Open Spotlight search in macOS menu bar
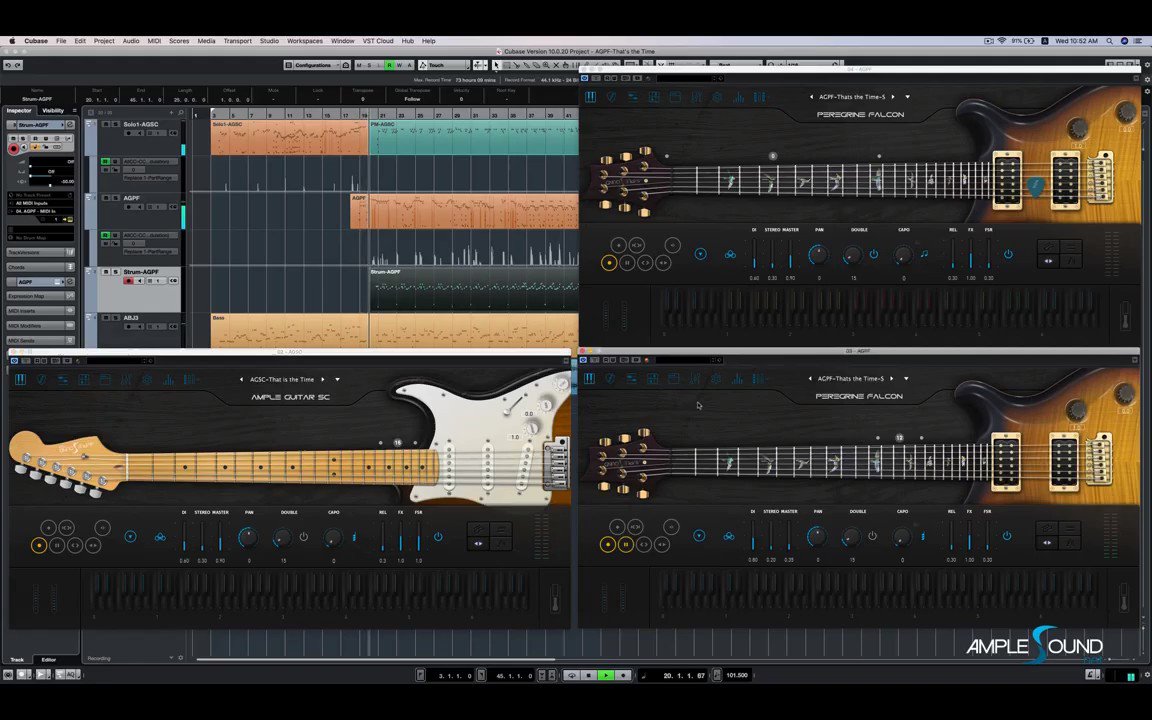The width and height of the screenshot is (1152, 720). pos(1109,41)
